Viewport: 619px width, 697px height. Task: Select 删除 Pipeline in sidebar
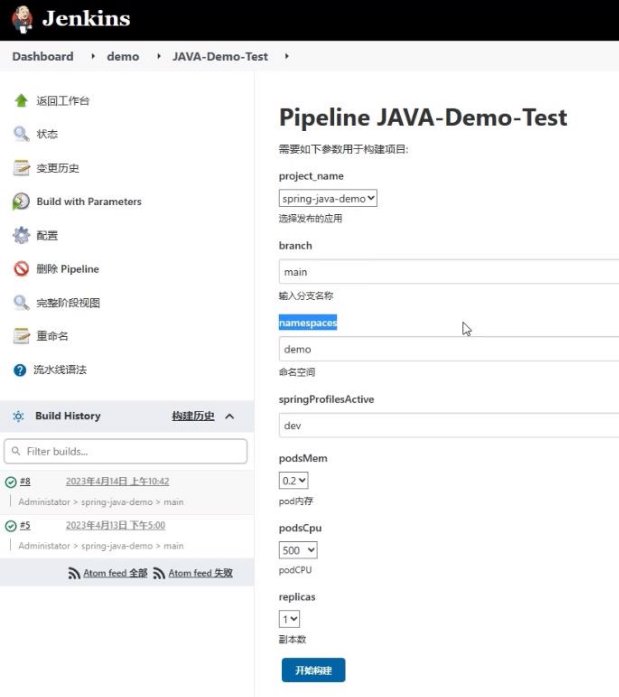[68, 269]
